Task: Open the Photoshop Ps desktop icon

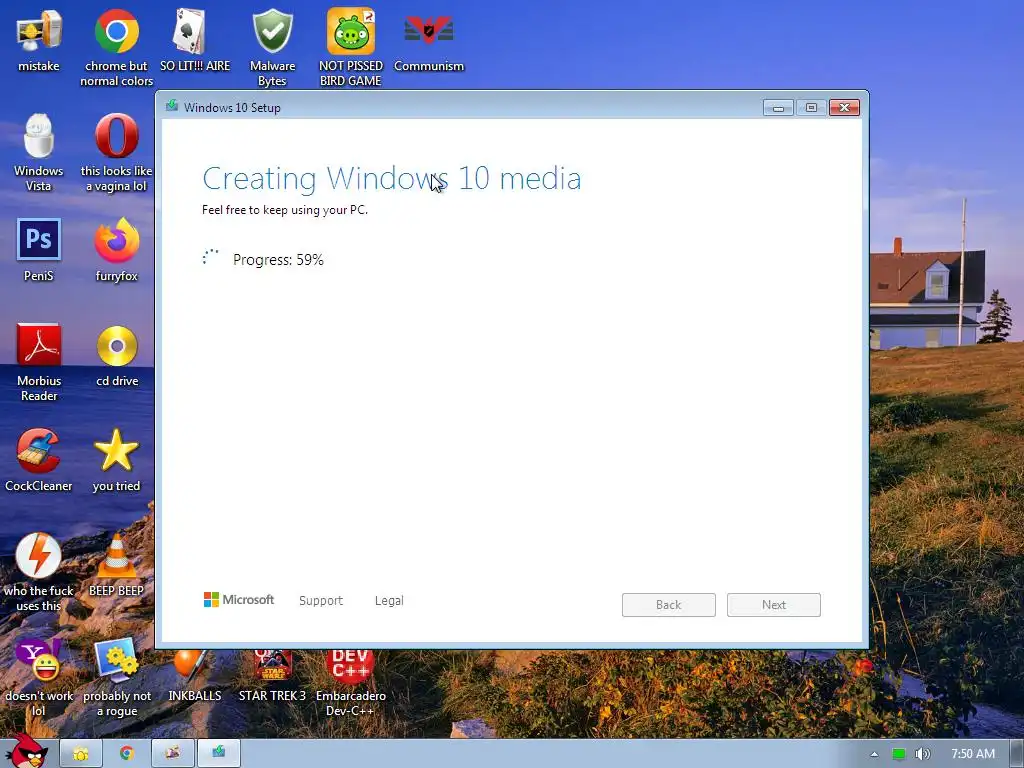Action: [39, 239]
